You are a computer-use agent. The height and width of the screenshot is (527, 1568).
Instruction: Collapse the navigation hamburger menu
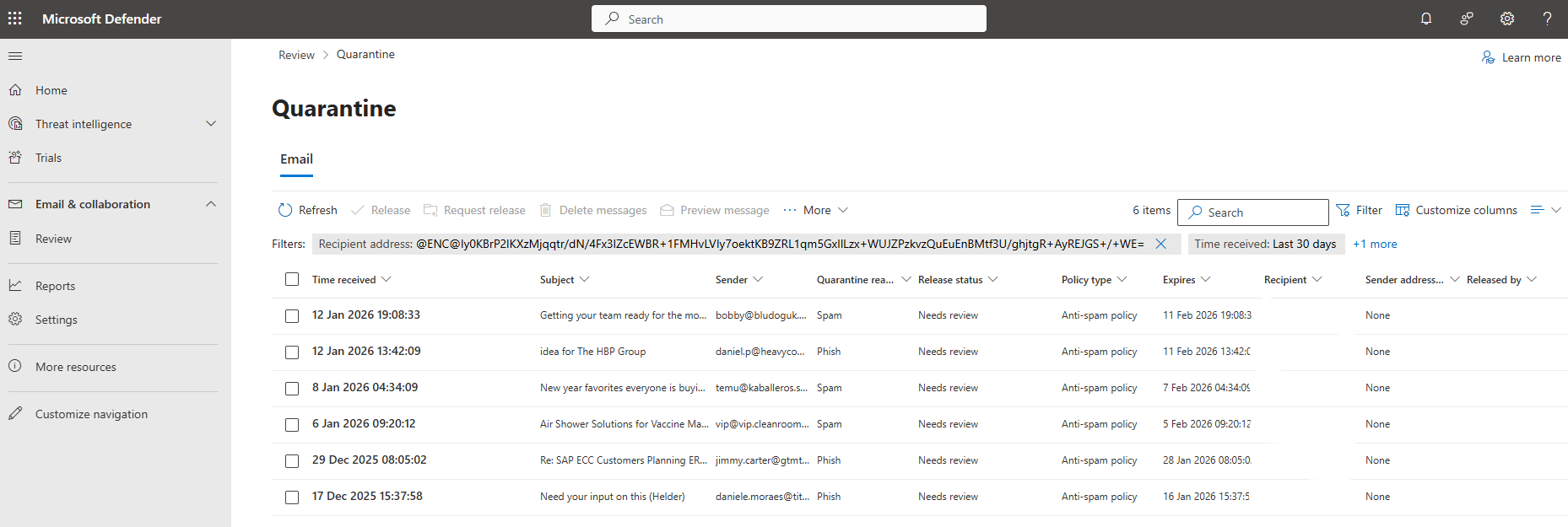[x=15, y=56]
